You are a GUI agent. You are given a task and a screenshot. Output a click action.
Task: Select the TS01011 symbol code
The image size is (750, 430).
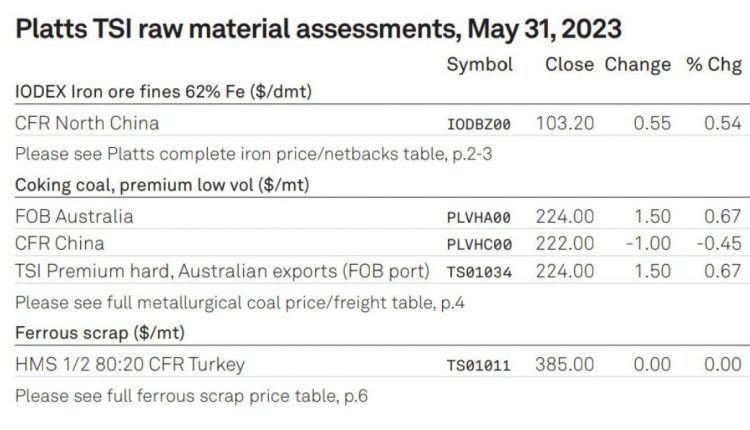pyautogui.click(x=478, y=365)
